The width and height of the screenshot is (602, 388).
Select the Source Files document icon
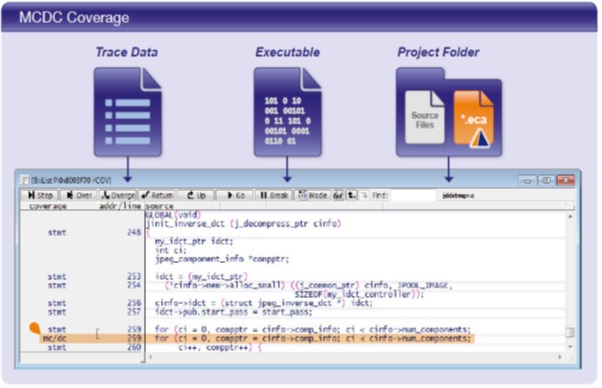tap(425, 117)
